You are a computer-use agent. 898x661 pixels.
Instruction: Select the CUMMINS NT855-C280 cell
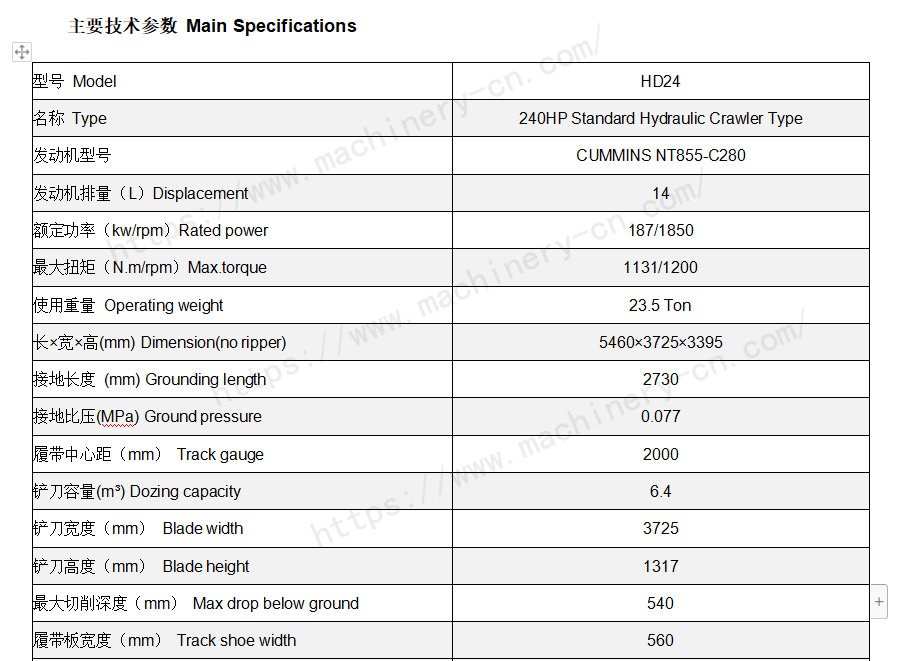click(x=660, y=156)
